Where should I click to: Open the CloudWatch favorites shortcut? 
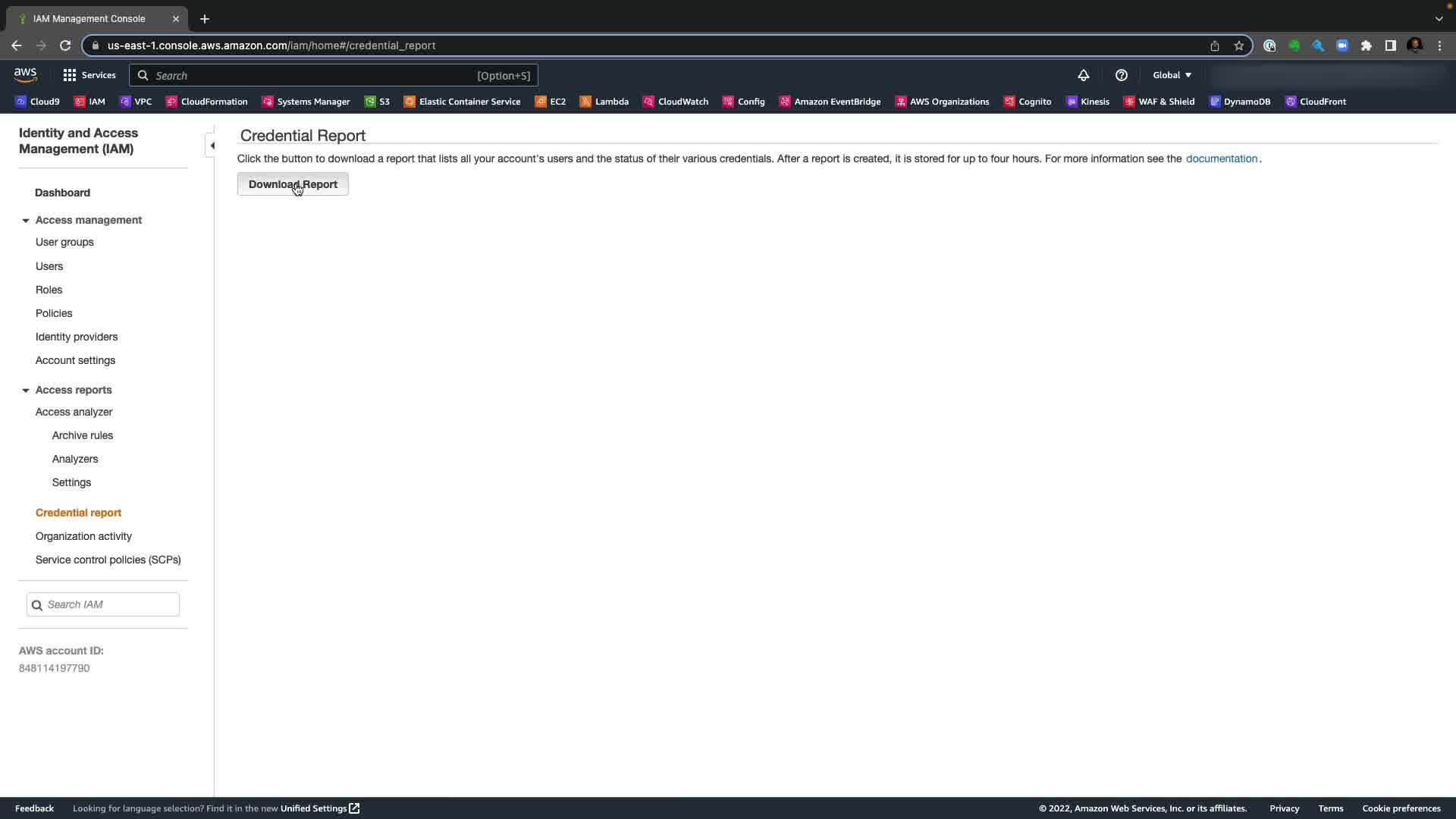(x=675, y=102)
